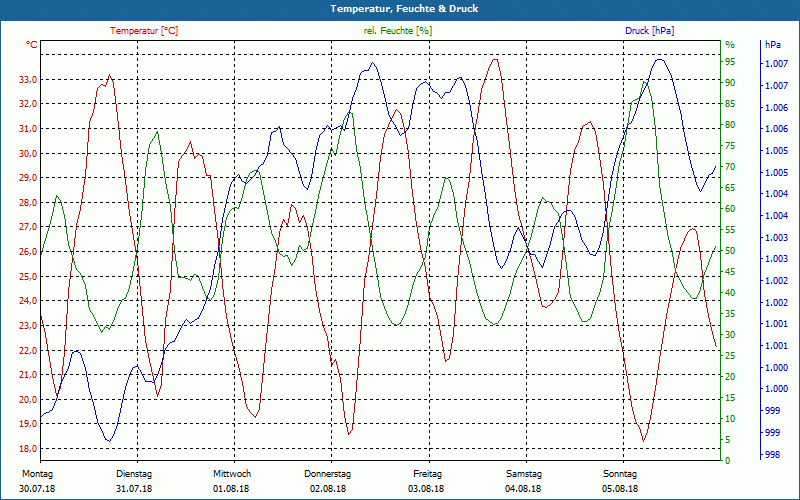The width and height of the screenshot is (800, 500).
Task: Click the blue "hPa" axis unit label
Action: (772, 45)
